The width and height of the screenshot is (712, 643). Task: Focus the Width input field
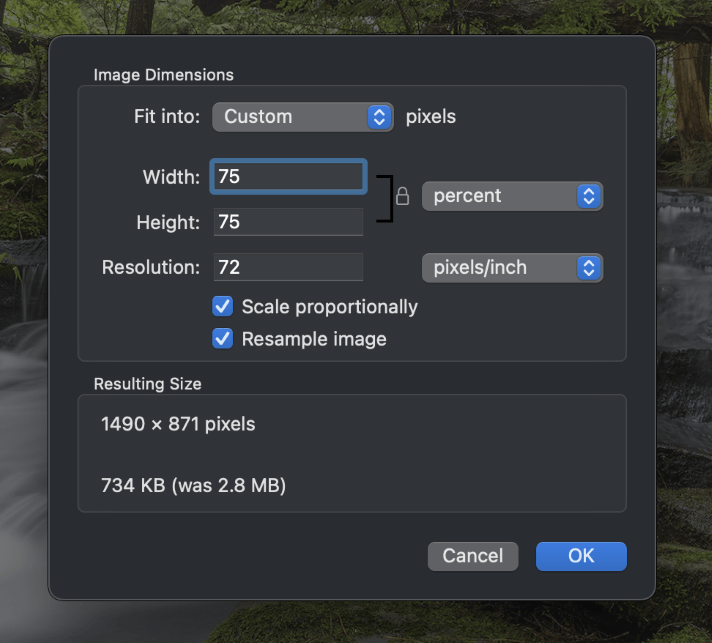(288, 177)
